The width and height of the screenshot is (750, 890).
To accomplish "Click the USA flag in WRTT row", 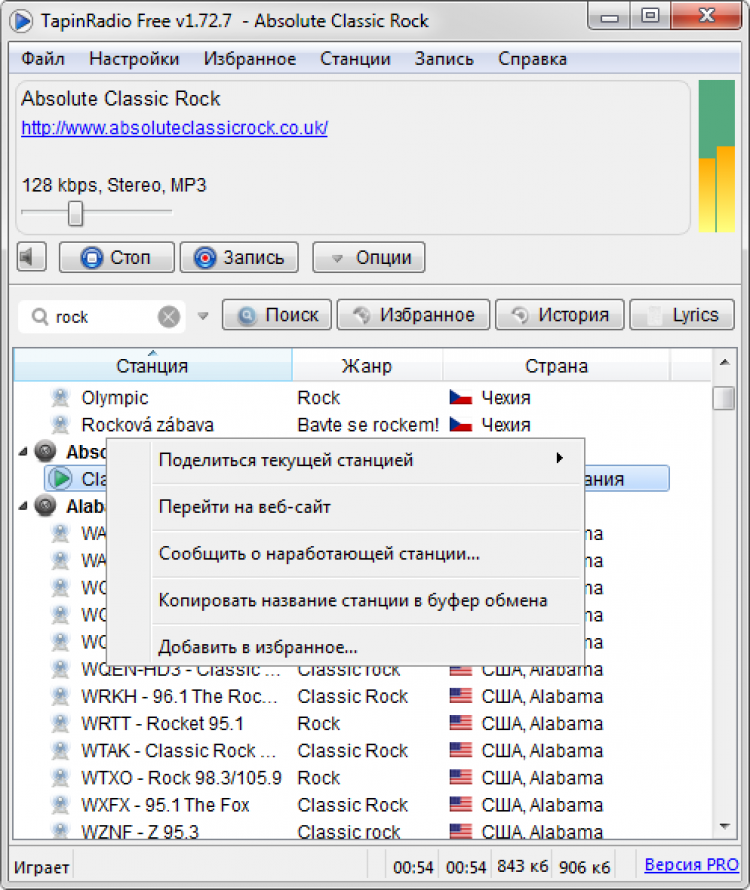I will [x=460, y=723].
